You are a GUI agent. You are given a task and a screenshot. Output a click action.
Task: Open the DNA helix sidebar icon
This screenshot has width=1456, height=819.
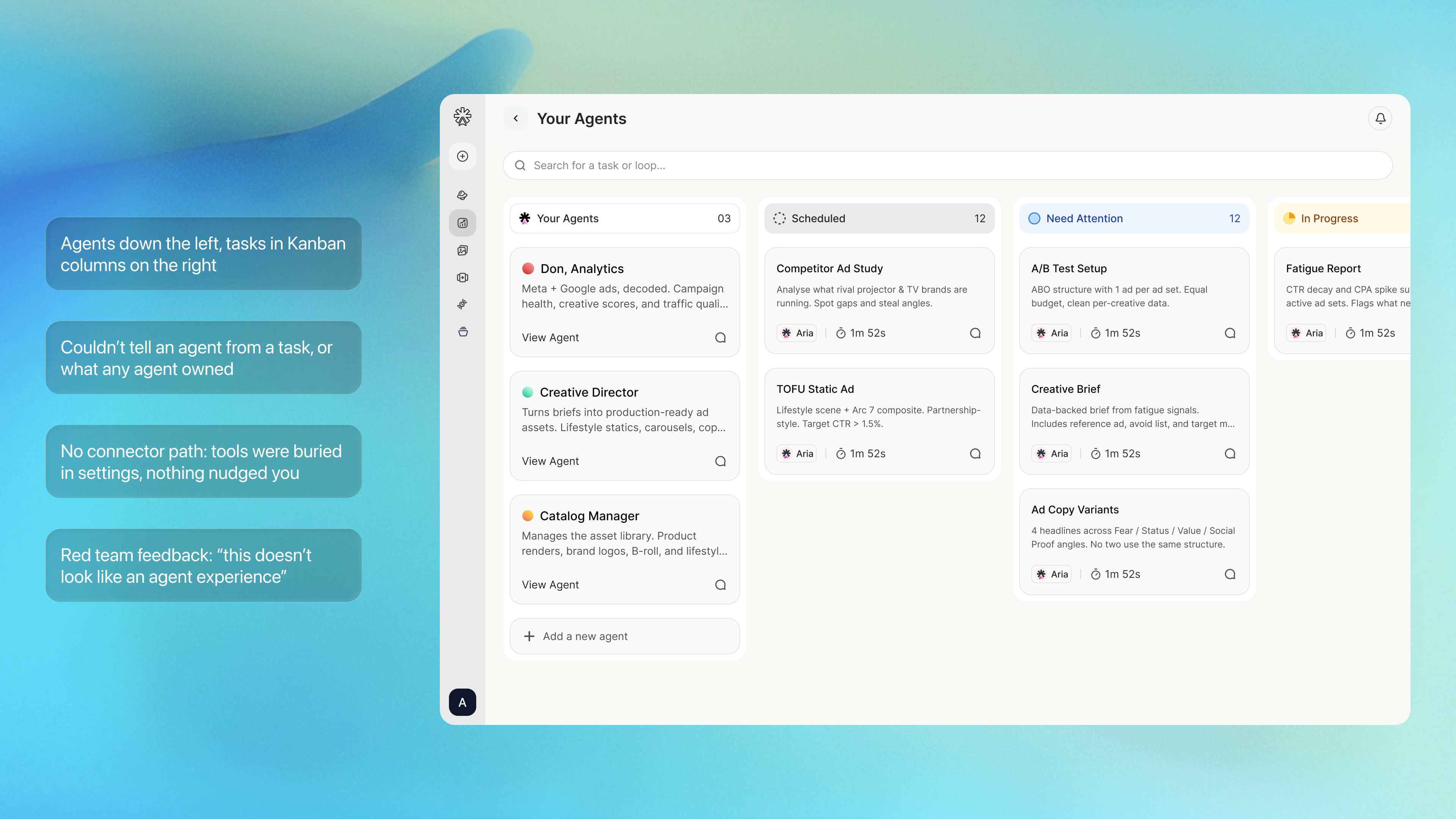coord(462,304)
